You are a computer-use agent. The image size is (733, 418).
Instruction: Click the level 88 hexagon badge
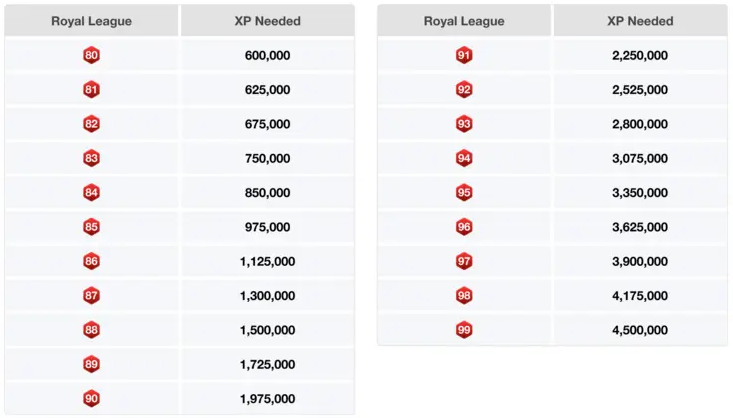[x=91, y=330]
